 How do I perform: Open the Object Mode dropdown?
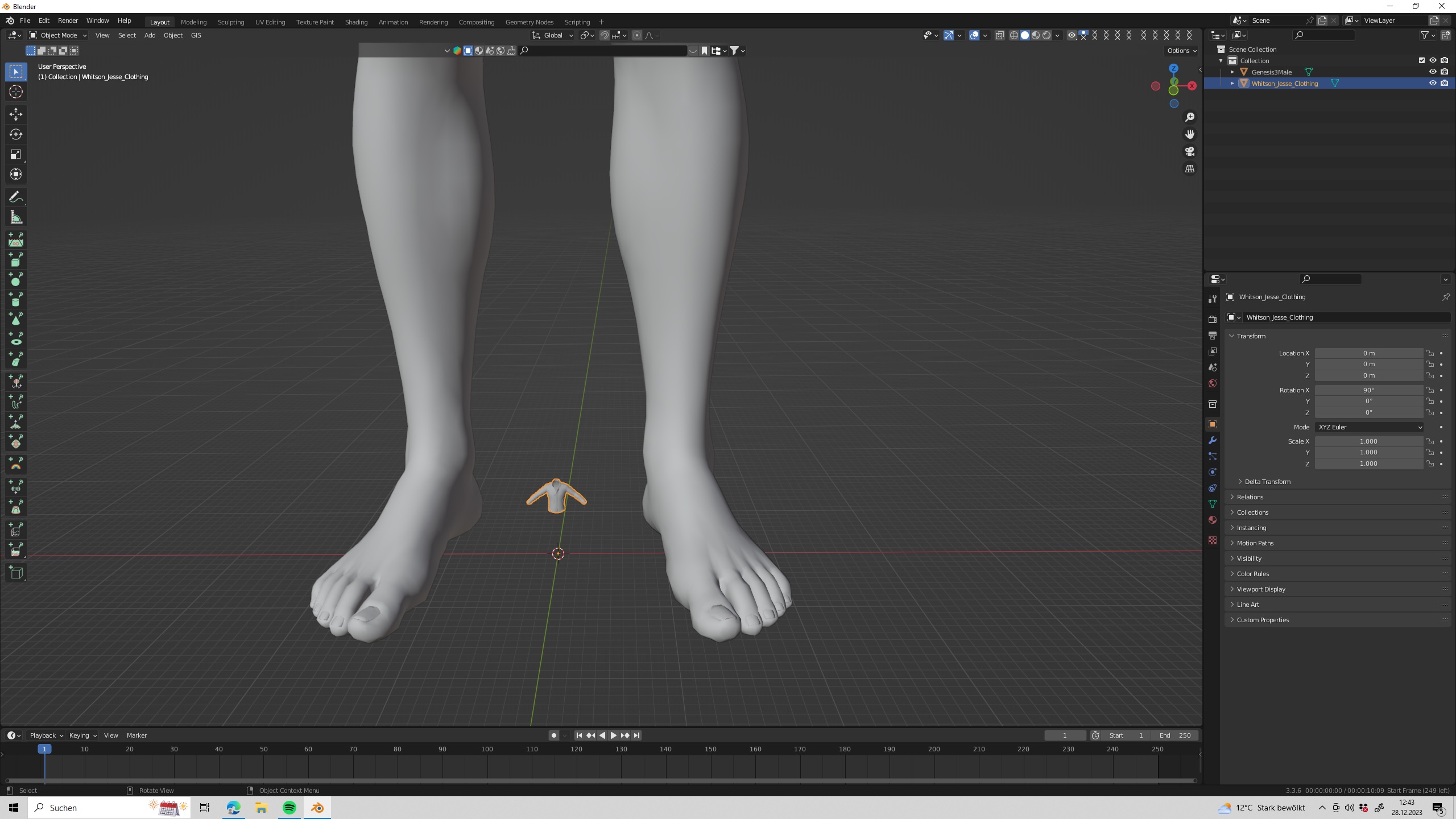pos(57,35)
